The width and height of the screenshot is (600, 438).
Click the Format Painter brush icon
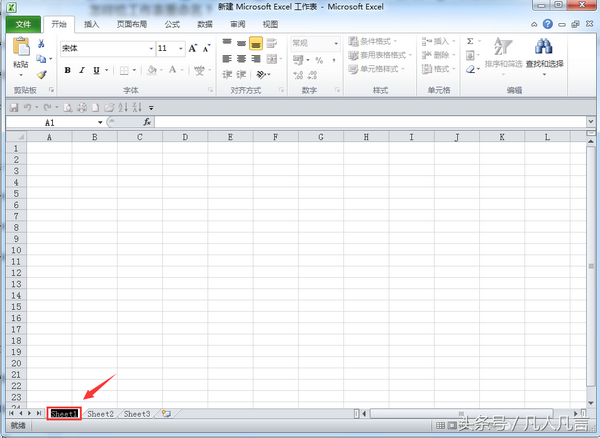tap(41, 74)
